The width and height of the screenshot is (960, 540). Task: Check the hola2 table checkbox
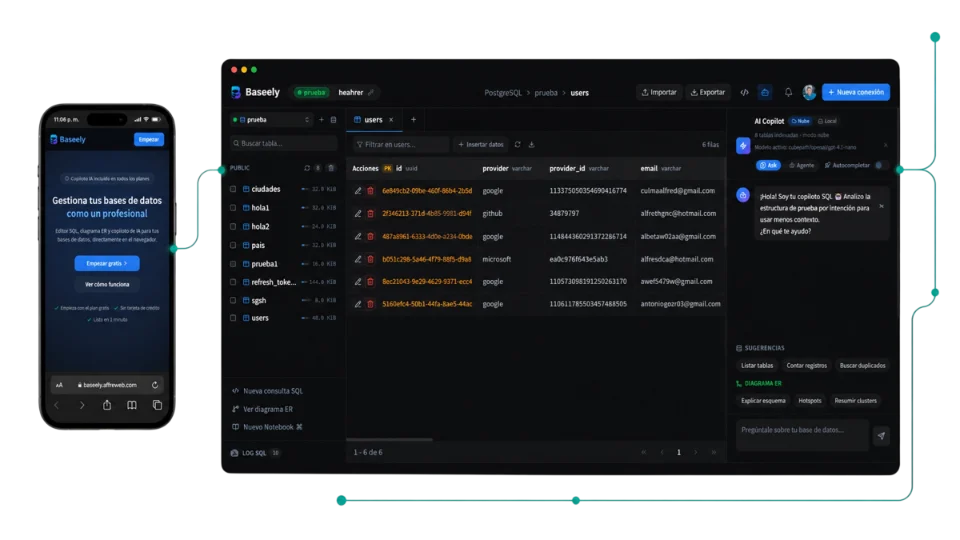pyautogui.click(x=233, y=227)
